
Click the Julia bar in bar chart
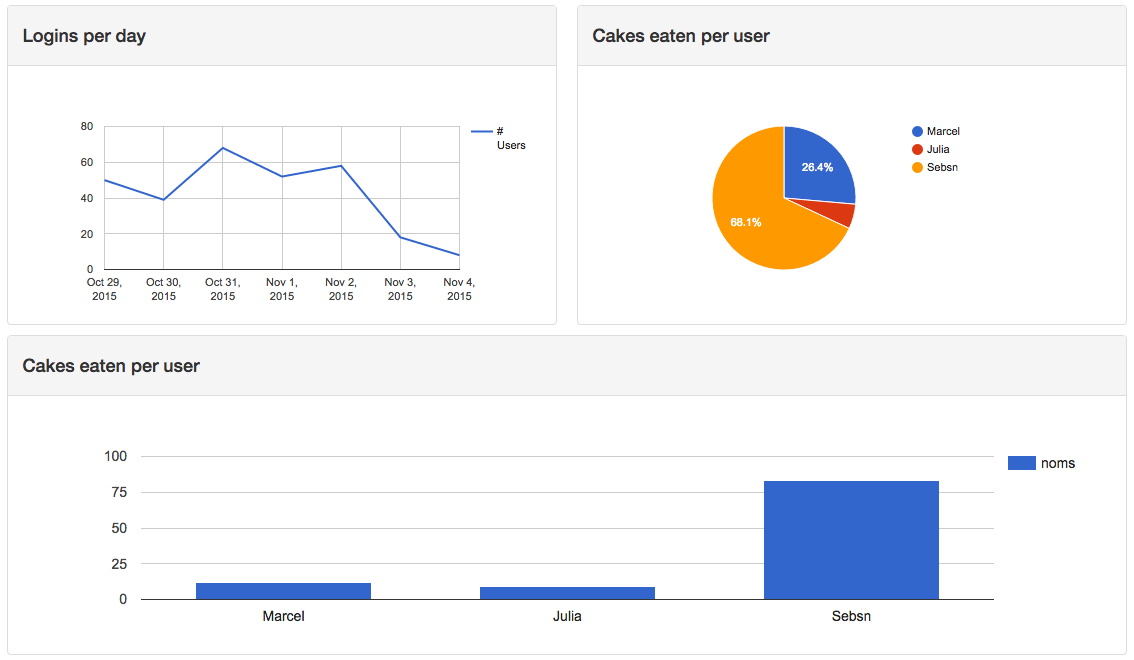[x=567, y=593]
